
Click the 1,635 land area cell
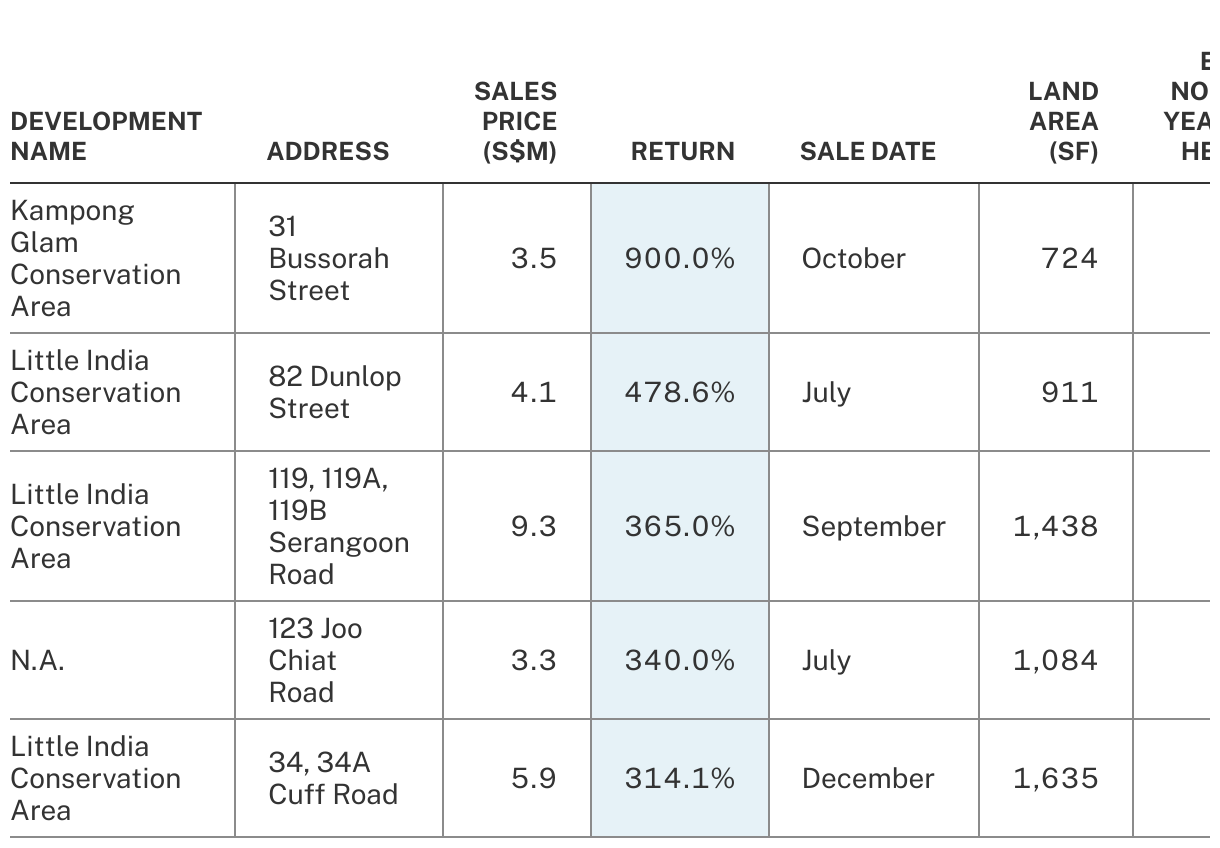1055,778
